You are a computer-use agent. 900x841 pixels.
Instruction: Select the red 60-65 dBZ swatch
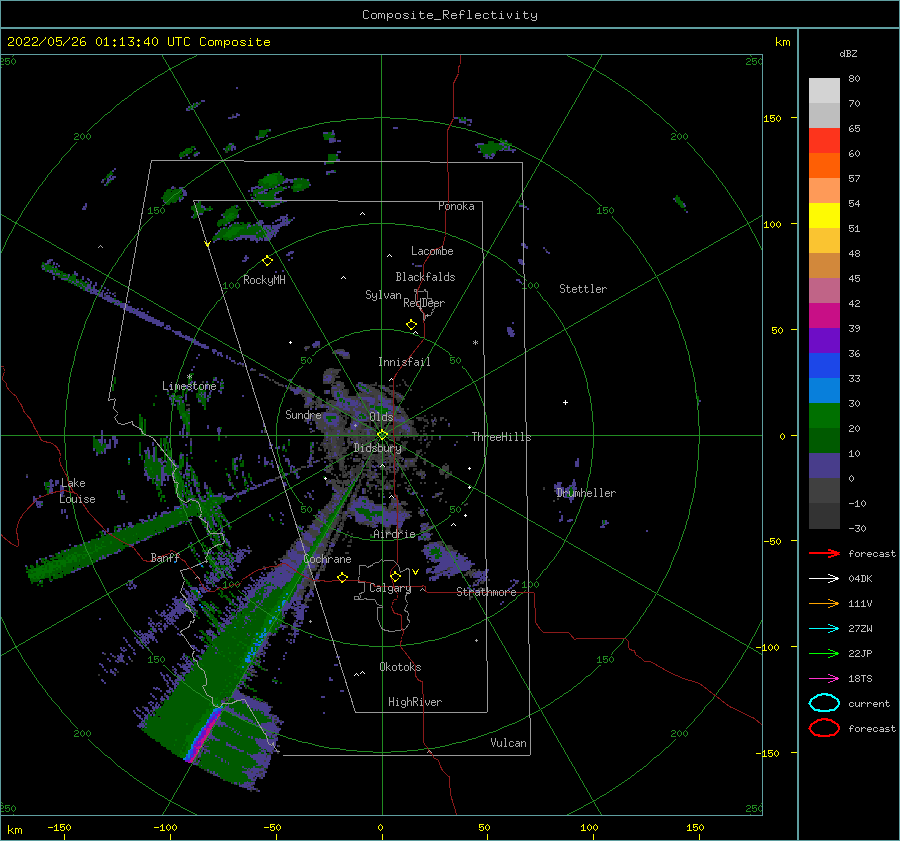(824, 141)
